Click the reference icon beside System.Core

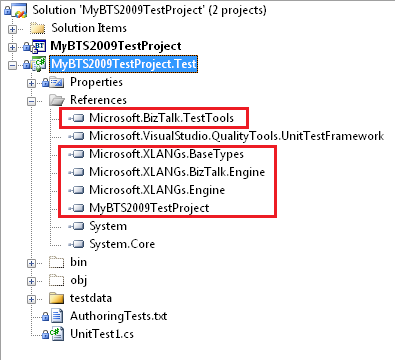(76, 244)
